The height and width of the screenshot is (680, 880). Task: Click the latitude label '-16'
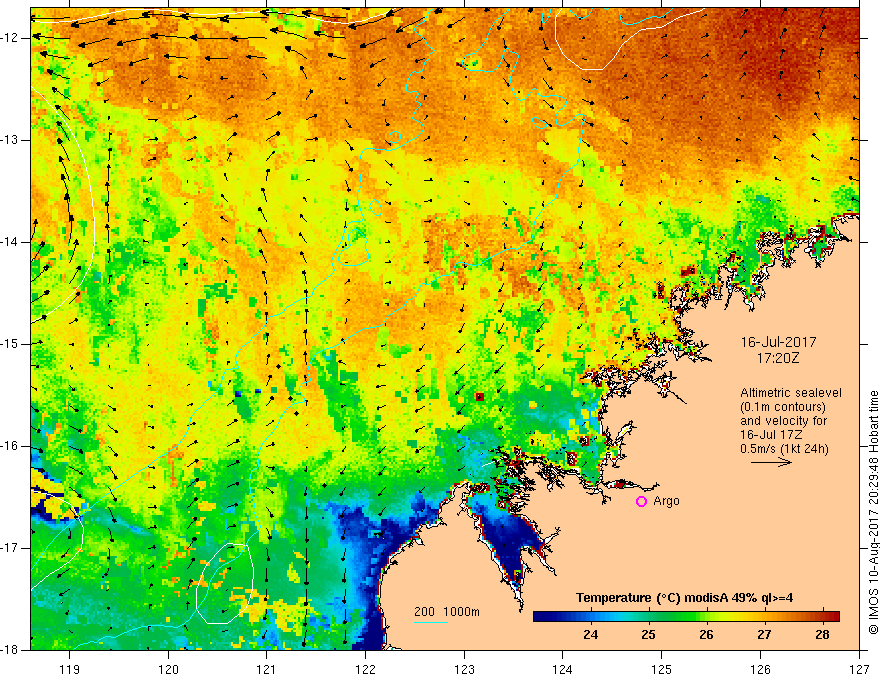pyautogui.click(x=10, y=446)
